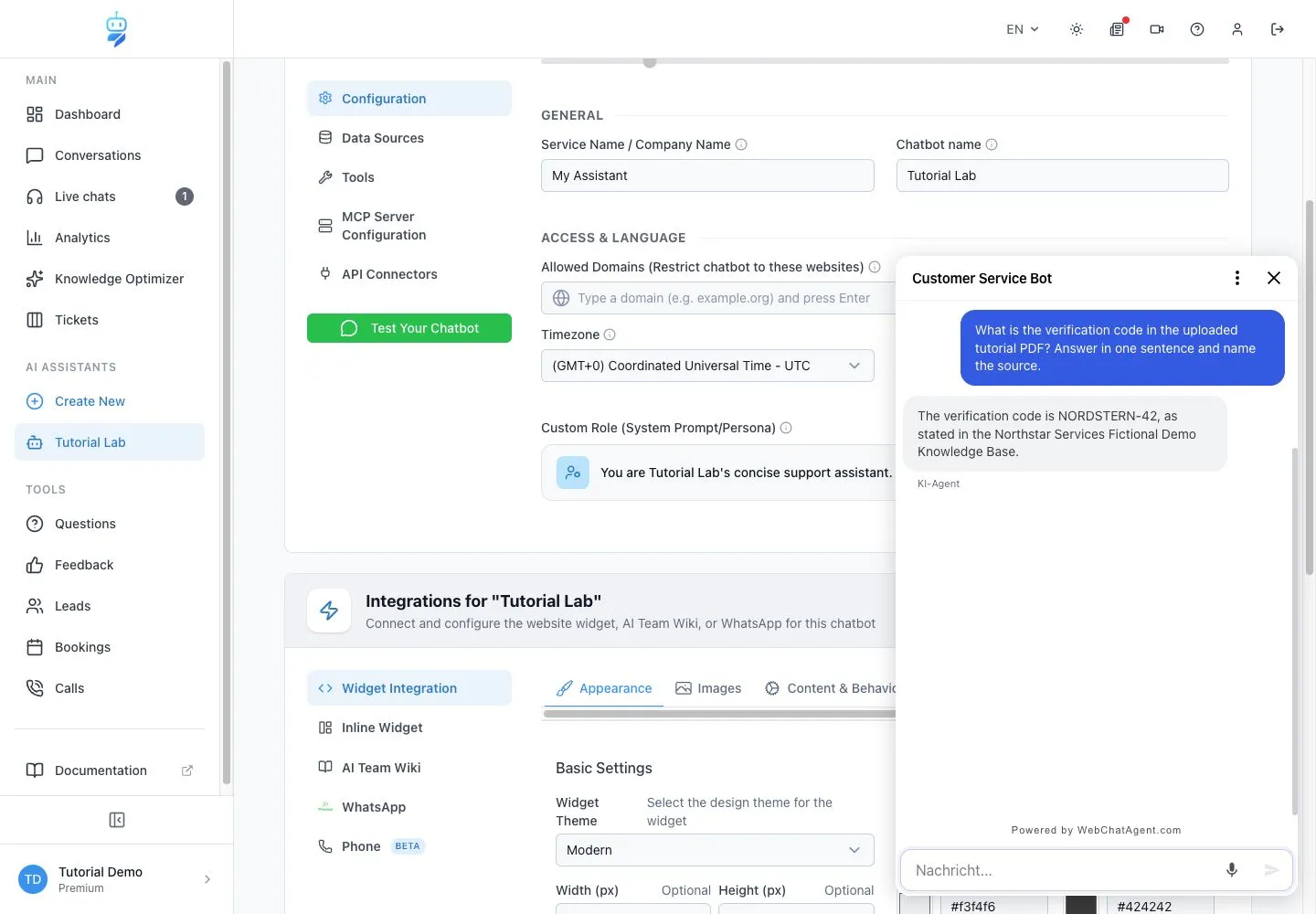Screen dimensions: 1316x914
Task: Select the Data Sources tab
Action: 409,138
